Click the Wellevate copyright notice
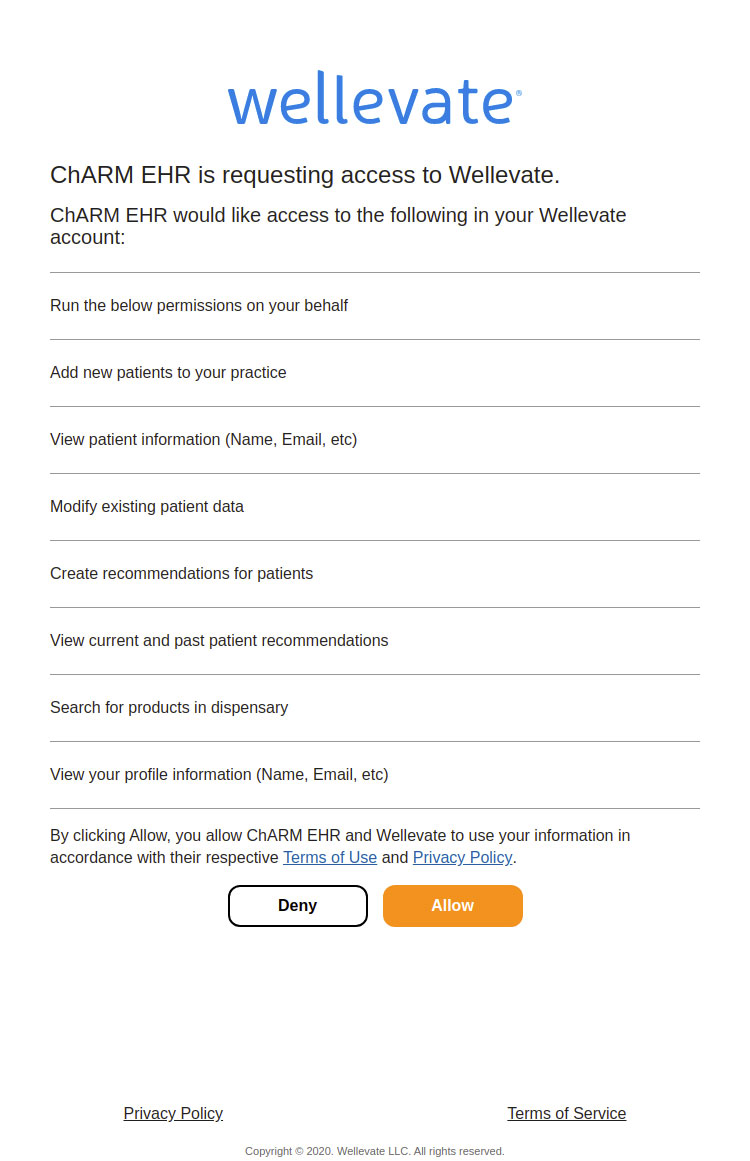 [x=375, y=1151]
